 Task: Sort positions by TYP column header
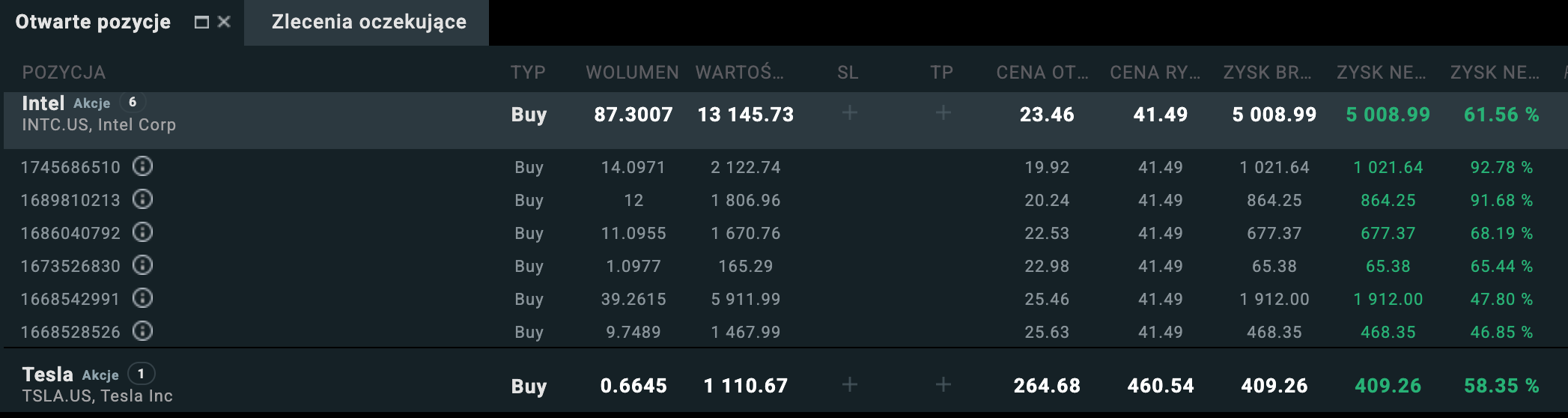[x=528, y=73]
